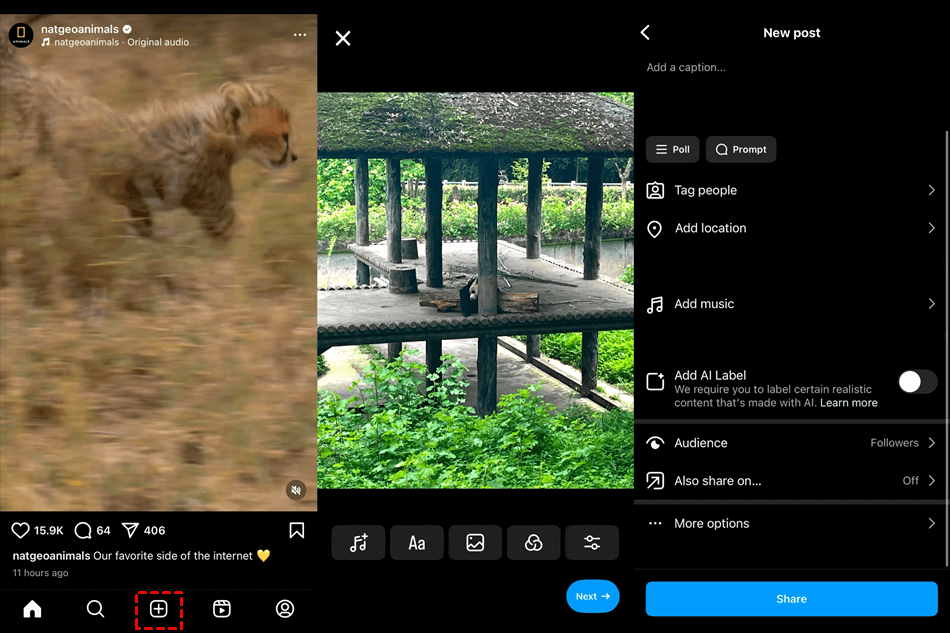The image size is (950, 633).
Task: Click the New post scrollbar
Action: coord(946,348)
